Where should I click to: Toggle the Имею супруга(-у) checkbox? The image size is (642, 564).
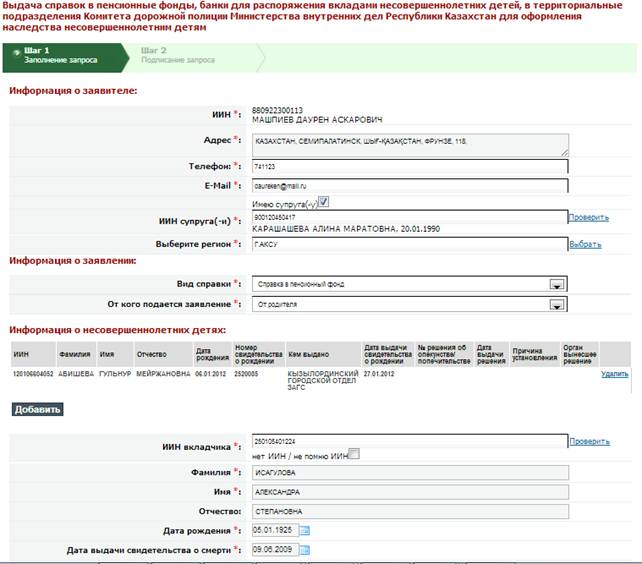click(x=323, y=202)
